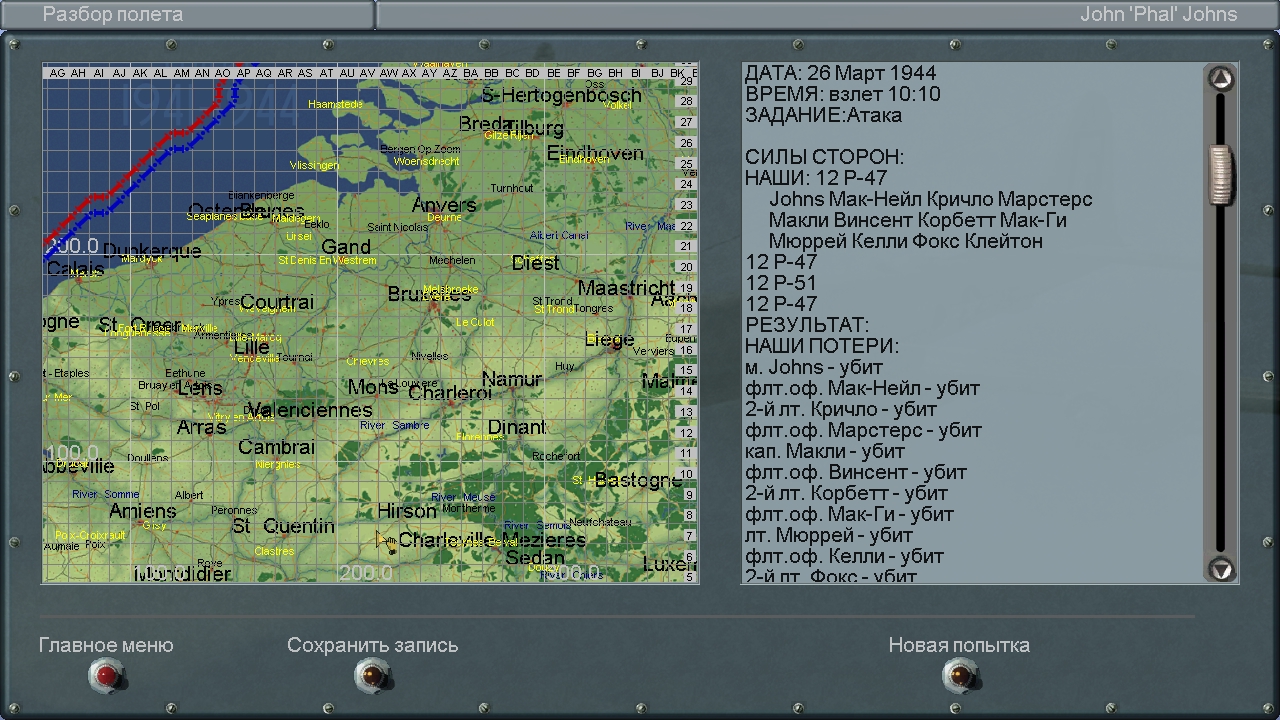Click the round button under Главное меню
Screen dimensions: 1280x720
click(107, 677)
